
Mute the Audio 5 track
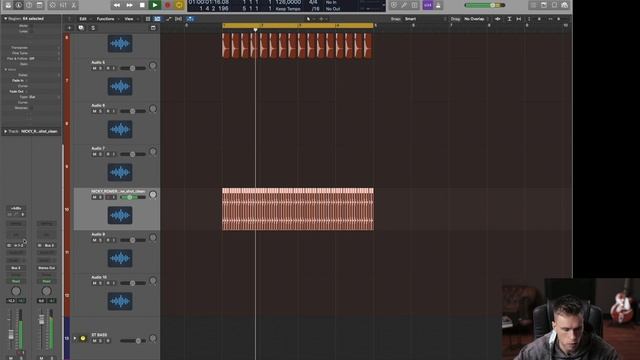(x=94, y=68)
